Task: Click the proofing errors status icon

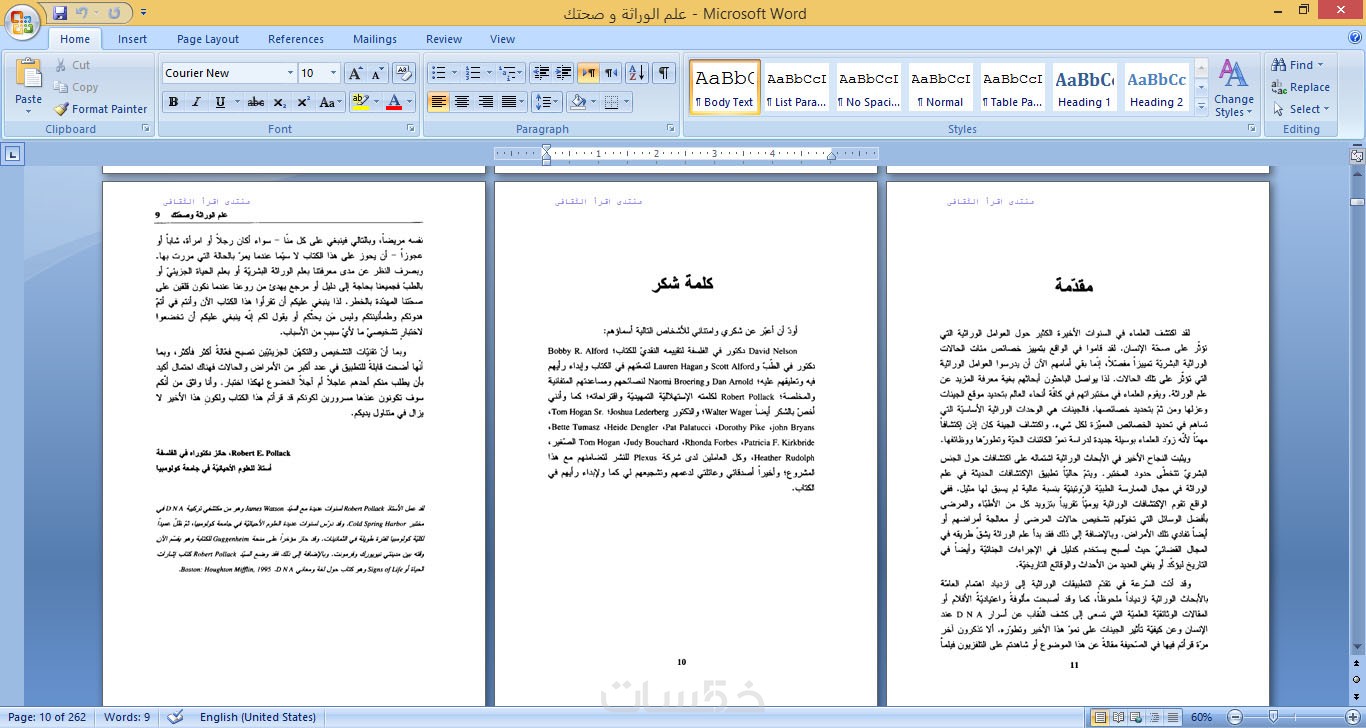Action: point(176,717)
